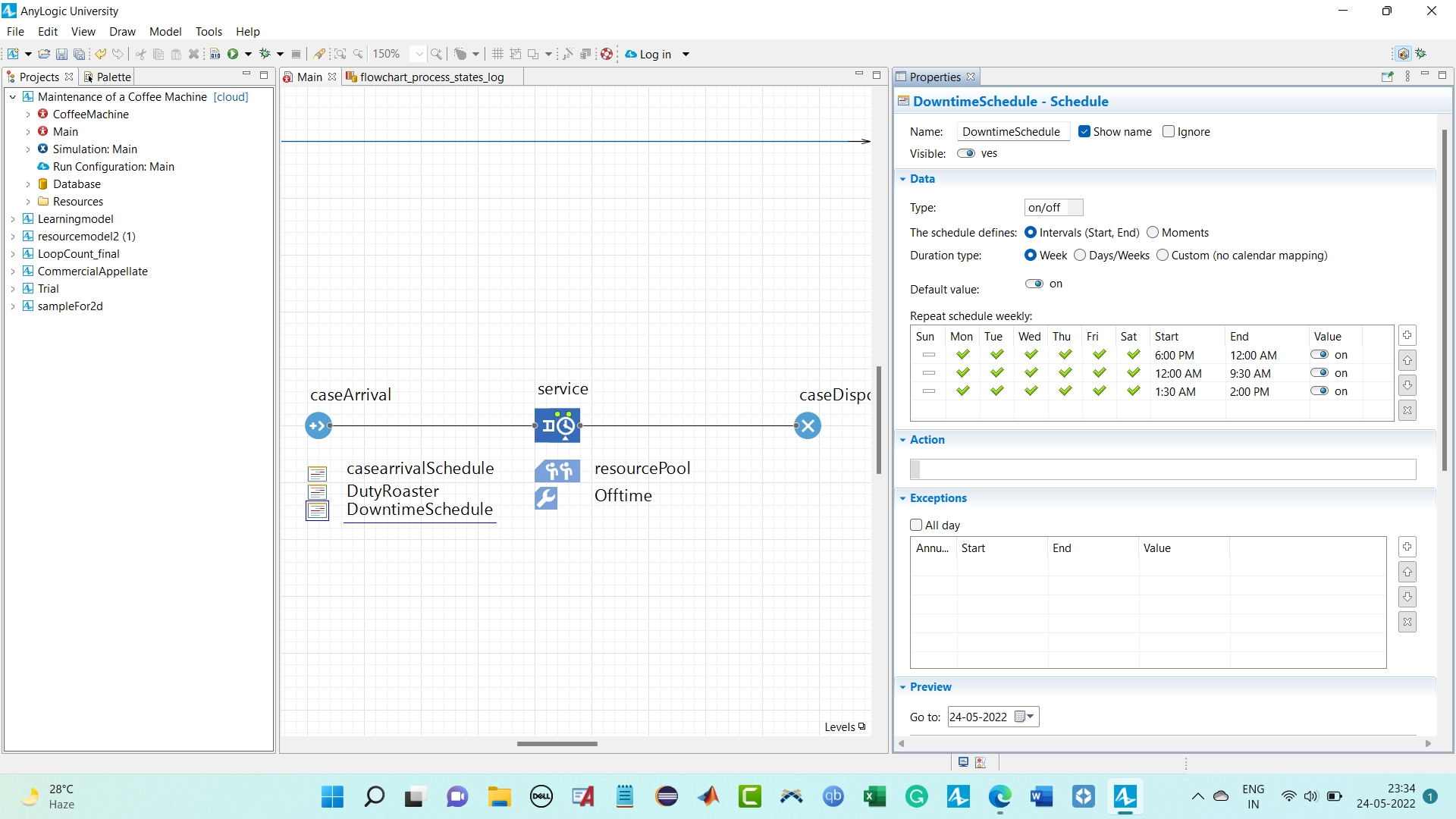The height and width of the screenshot is (819, 1456).
Task: Click the Save toolbar icon
Action: (61, 54)
